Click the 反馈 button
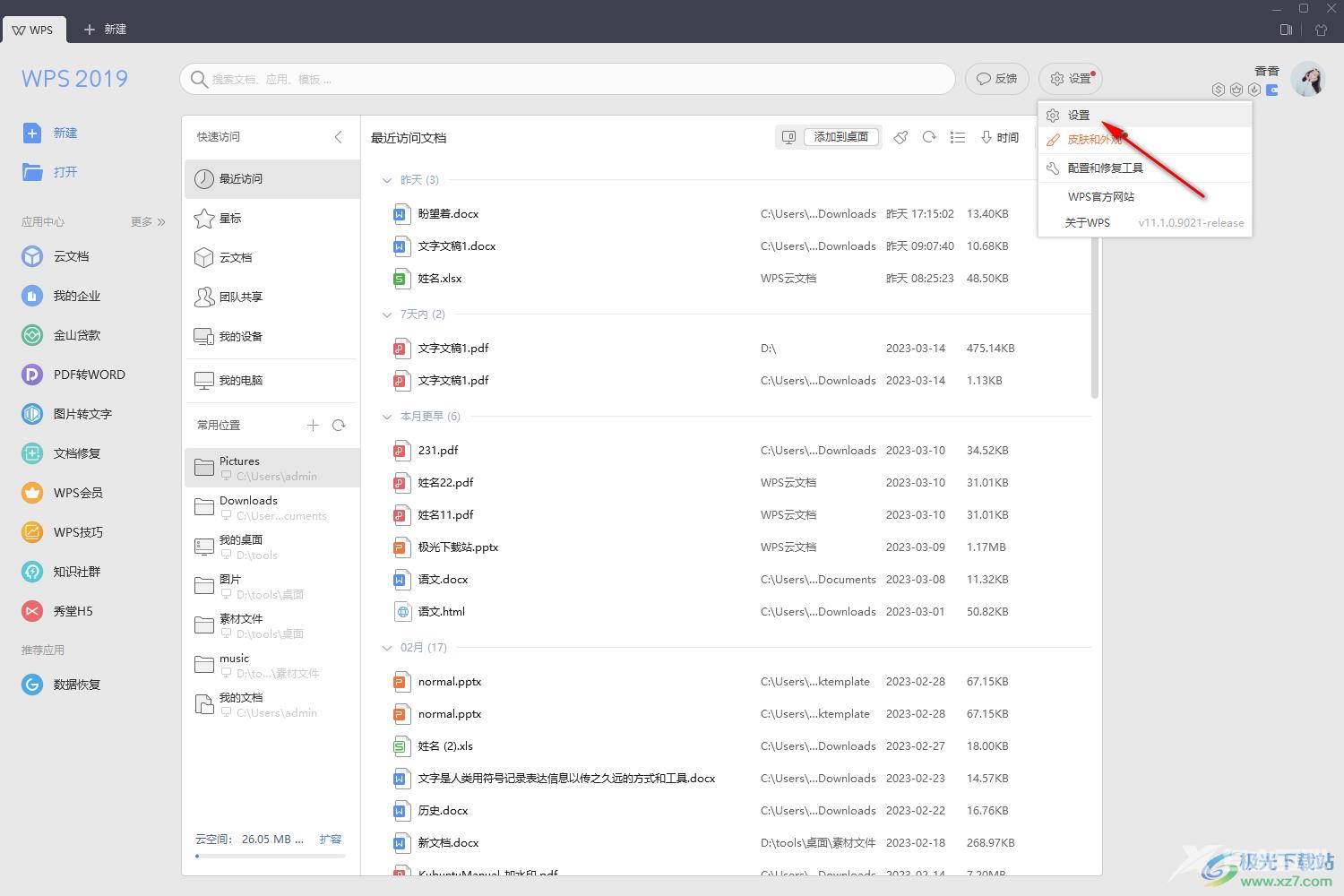 point(996,79)
